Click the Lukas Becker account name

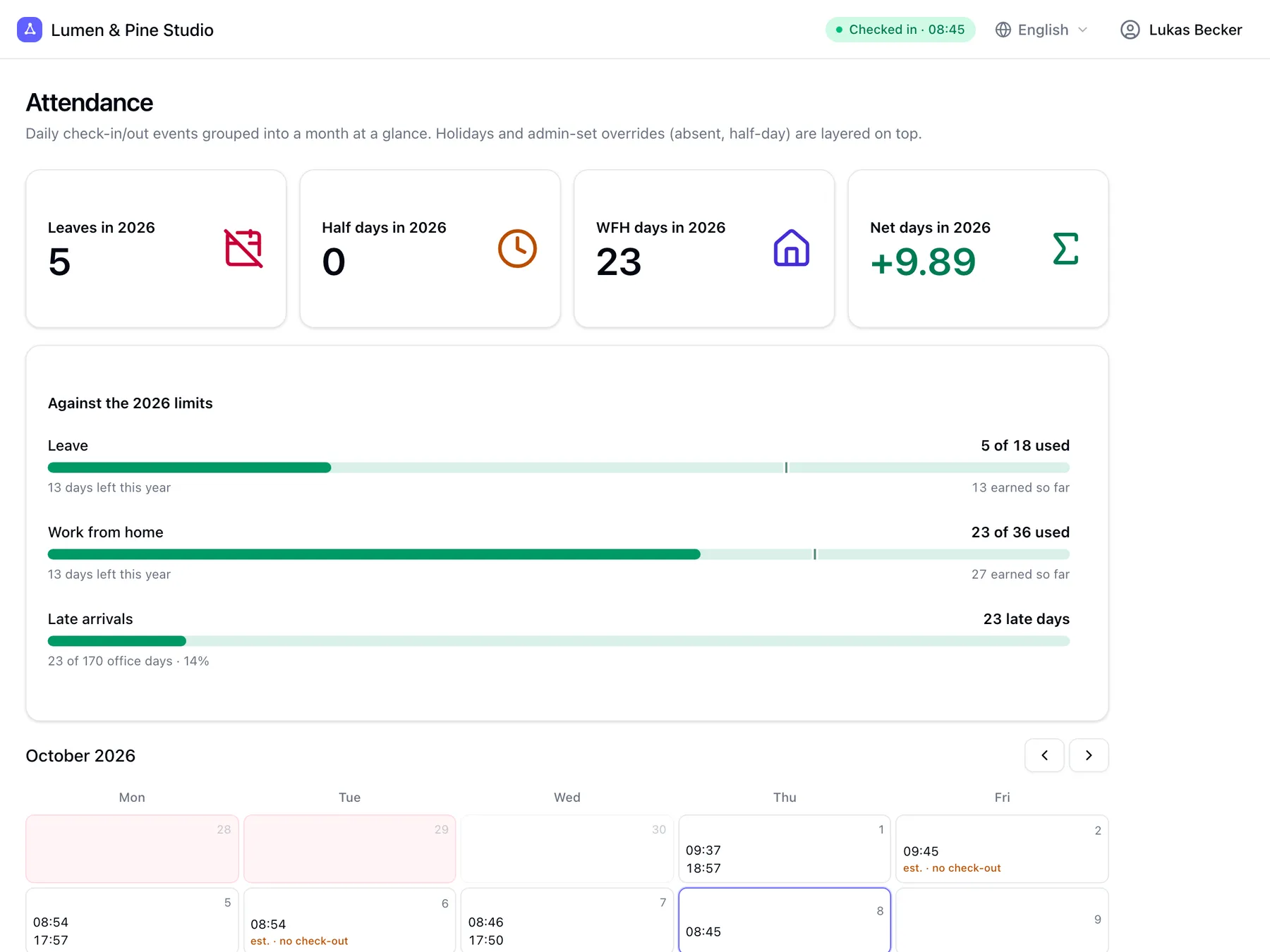(1195, 30)
